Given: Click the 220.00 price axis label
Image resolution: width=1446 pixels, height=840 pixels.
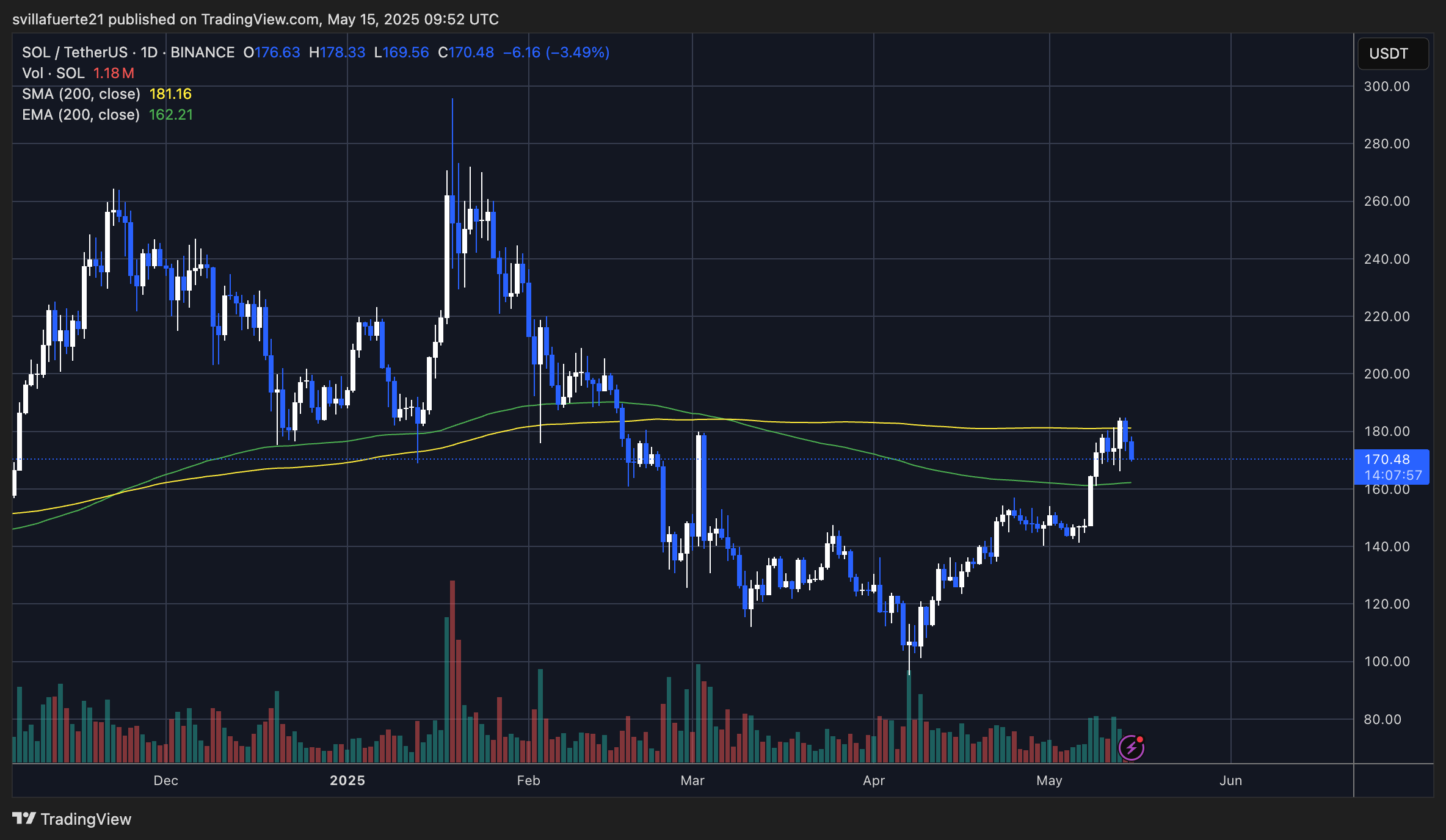Looking at the screenshot, I should (x=1387, y=316).
